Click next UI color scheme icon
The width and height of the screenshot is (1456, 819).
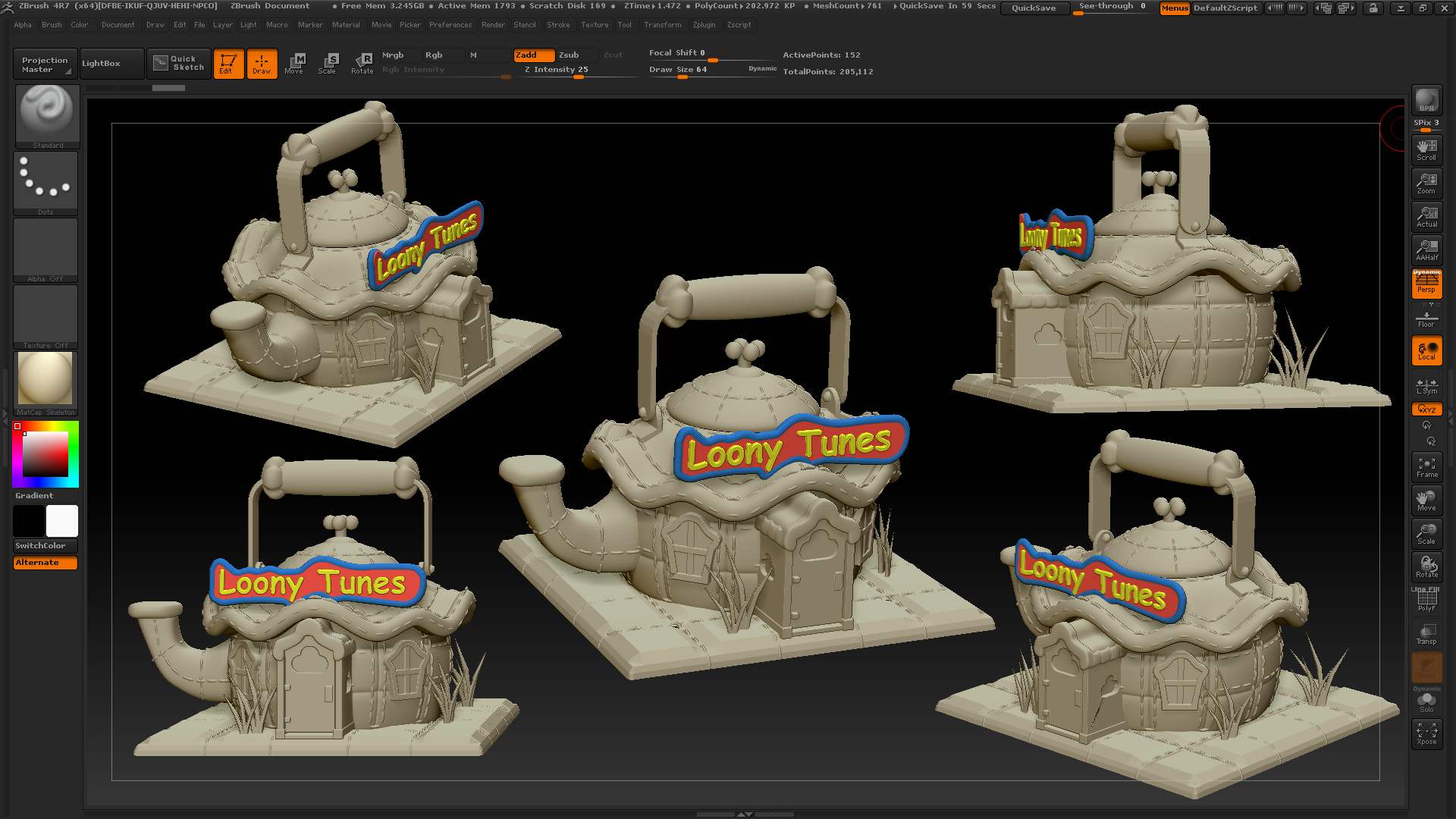1347,8
